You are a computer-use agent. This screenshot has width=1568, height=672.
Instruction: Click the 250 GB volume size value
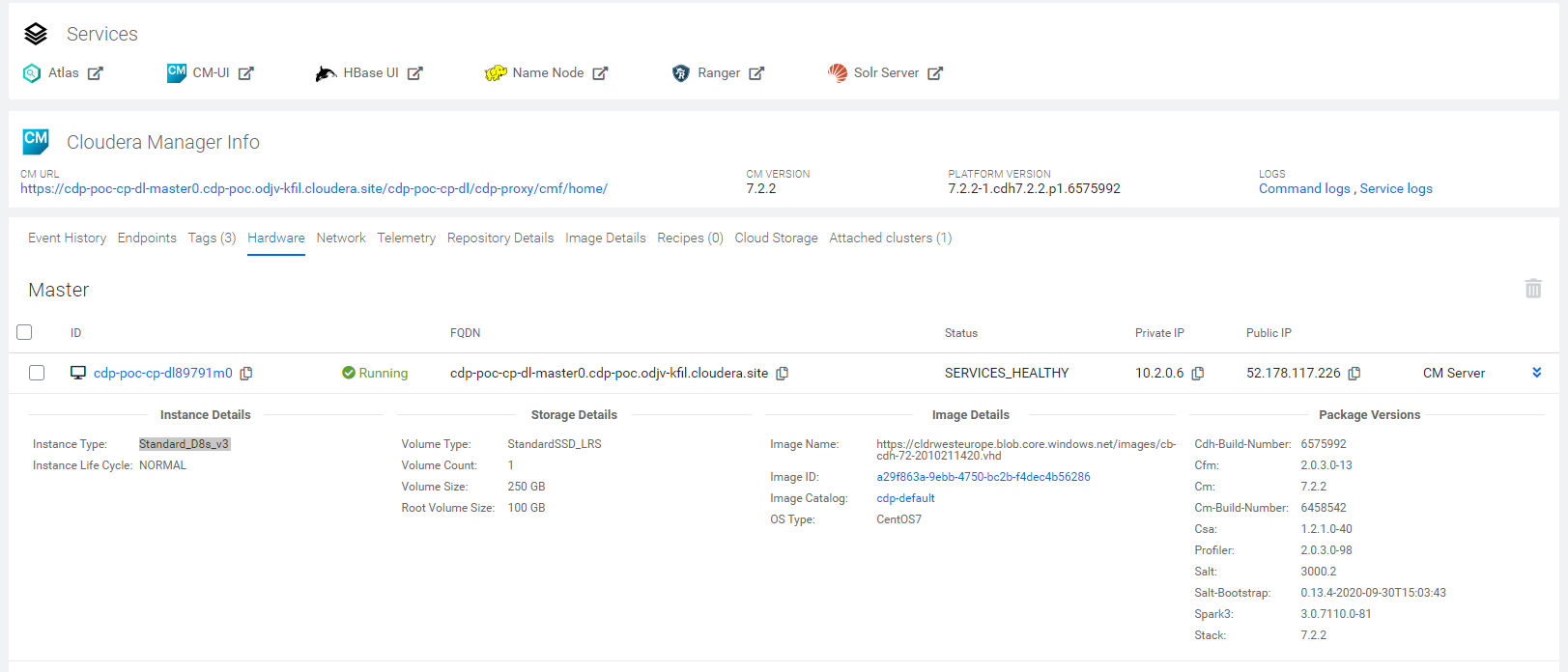527,487
